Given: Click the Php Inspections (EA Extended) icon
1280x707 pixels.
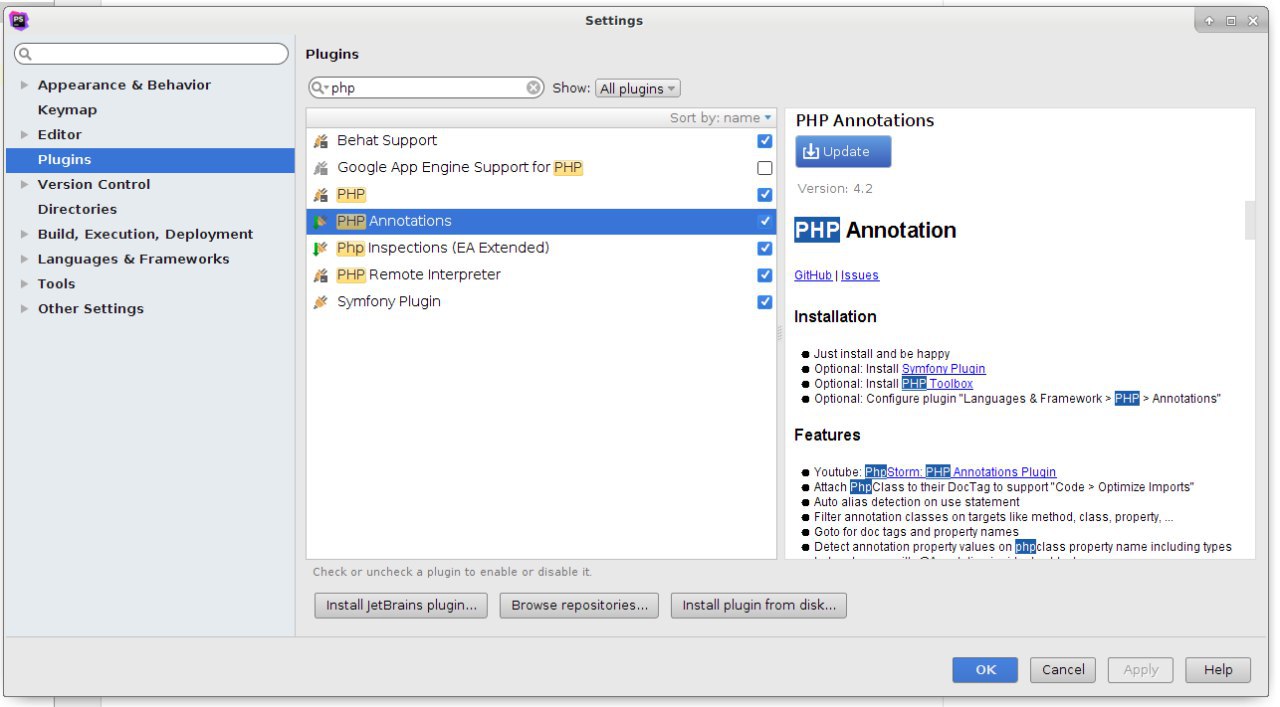Looking at the screenshot, I should click(321, 248).
